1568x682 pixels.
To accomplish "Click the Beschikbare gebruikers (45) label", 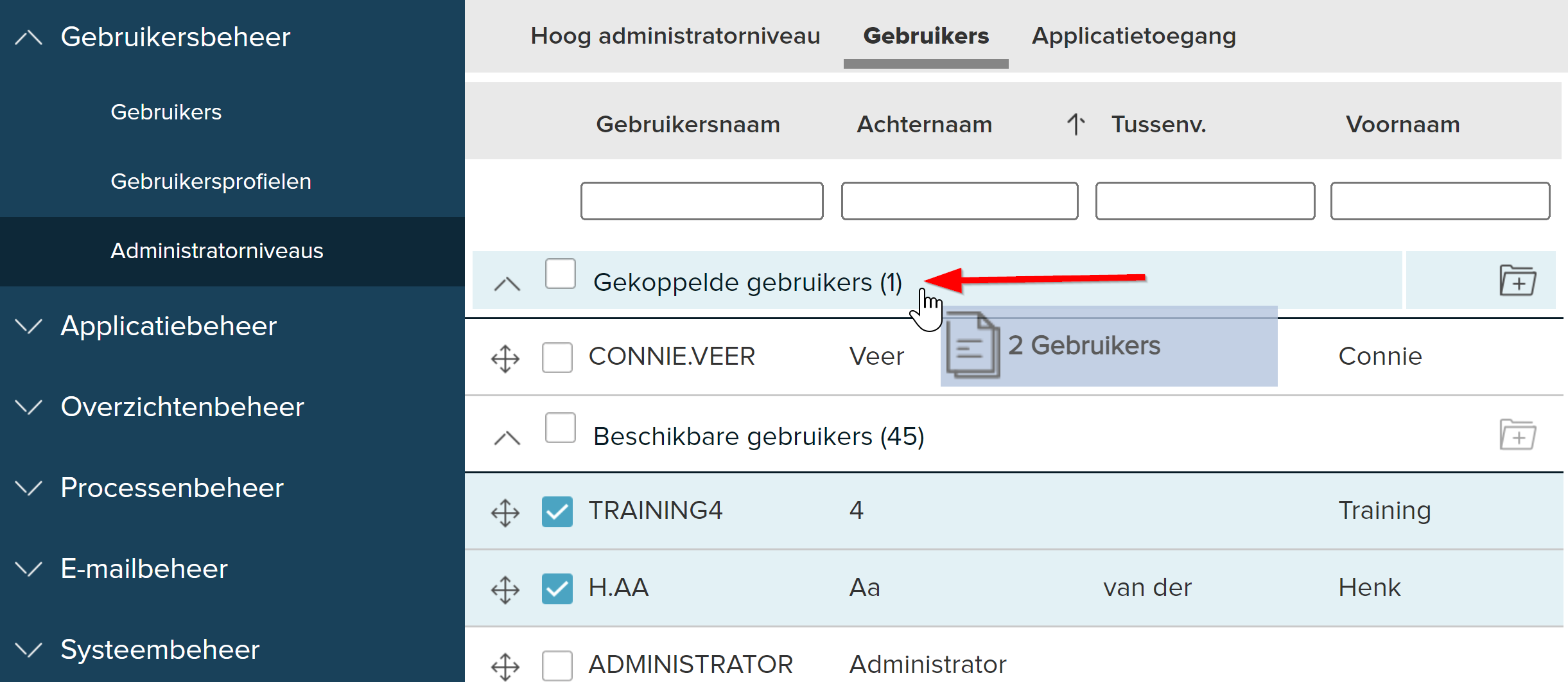I will [759, 437].
